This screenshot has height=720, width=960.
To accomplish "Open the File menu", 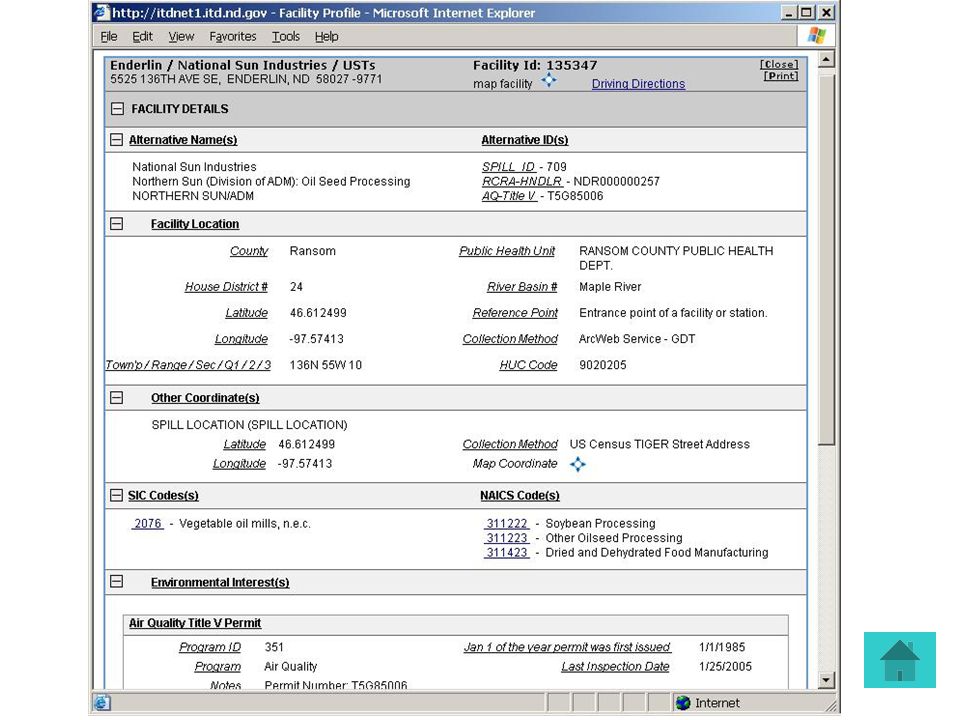I will tap(109, 37).
